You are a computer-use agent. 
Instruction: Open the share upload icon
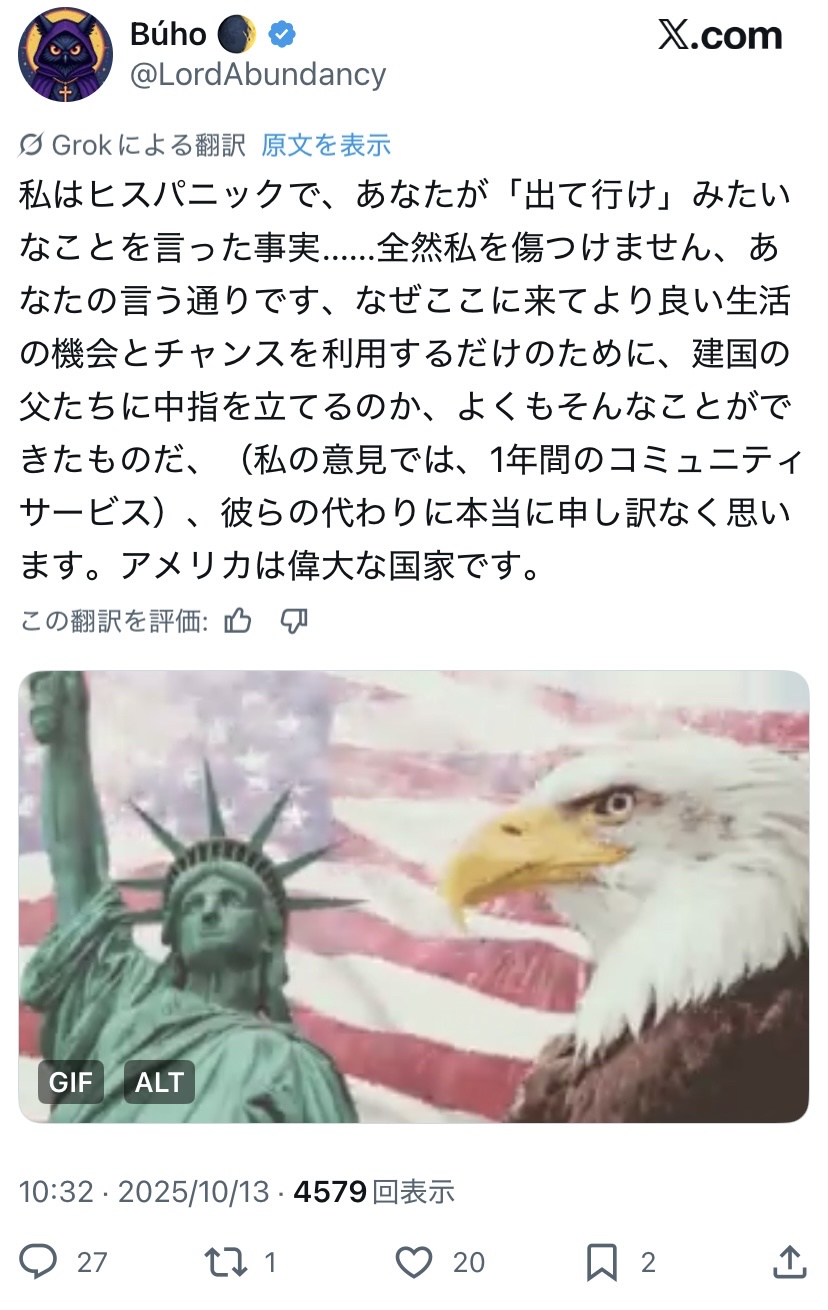788,1261
